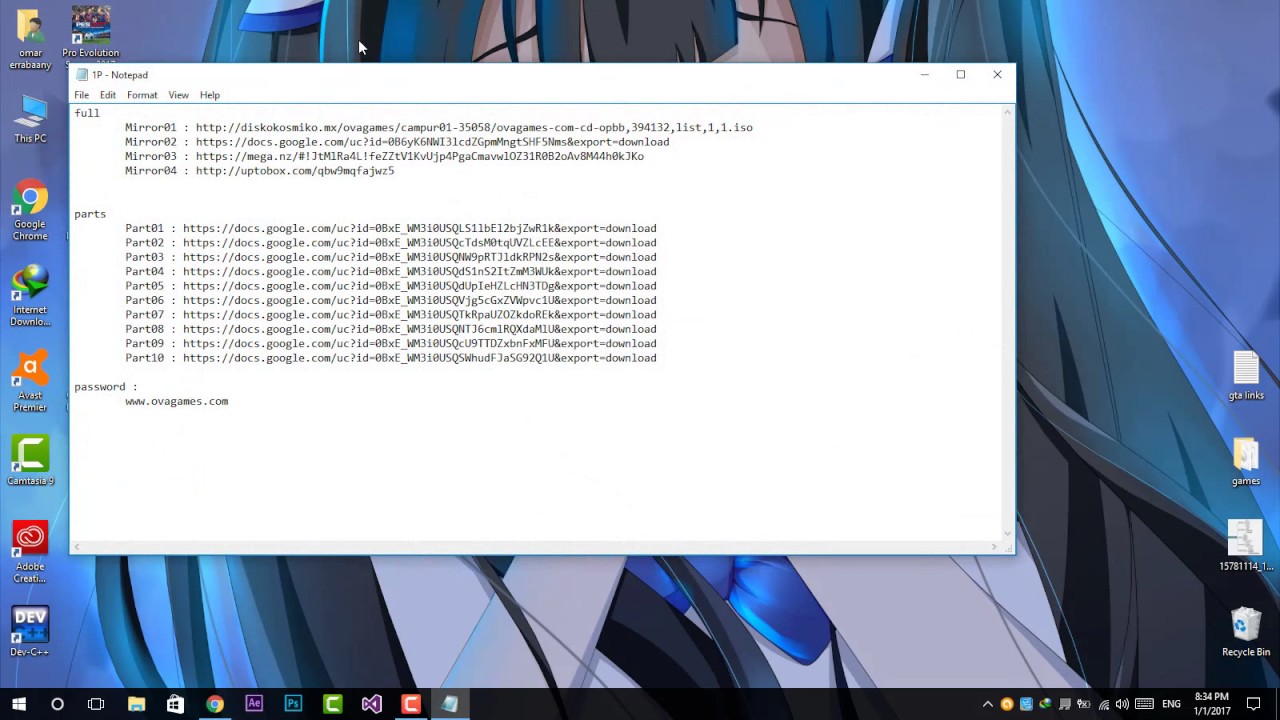
Task: Open the File menu in Notepad
Action: tap(81, 95)
